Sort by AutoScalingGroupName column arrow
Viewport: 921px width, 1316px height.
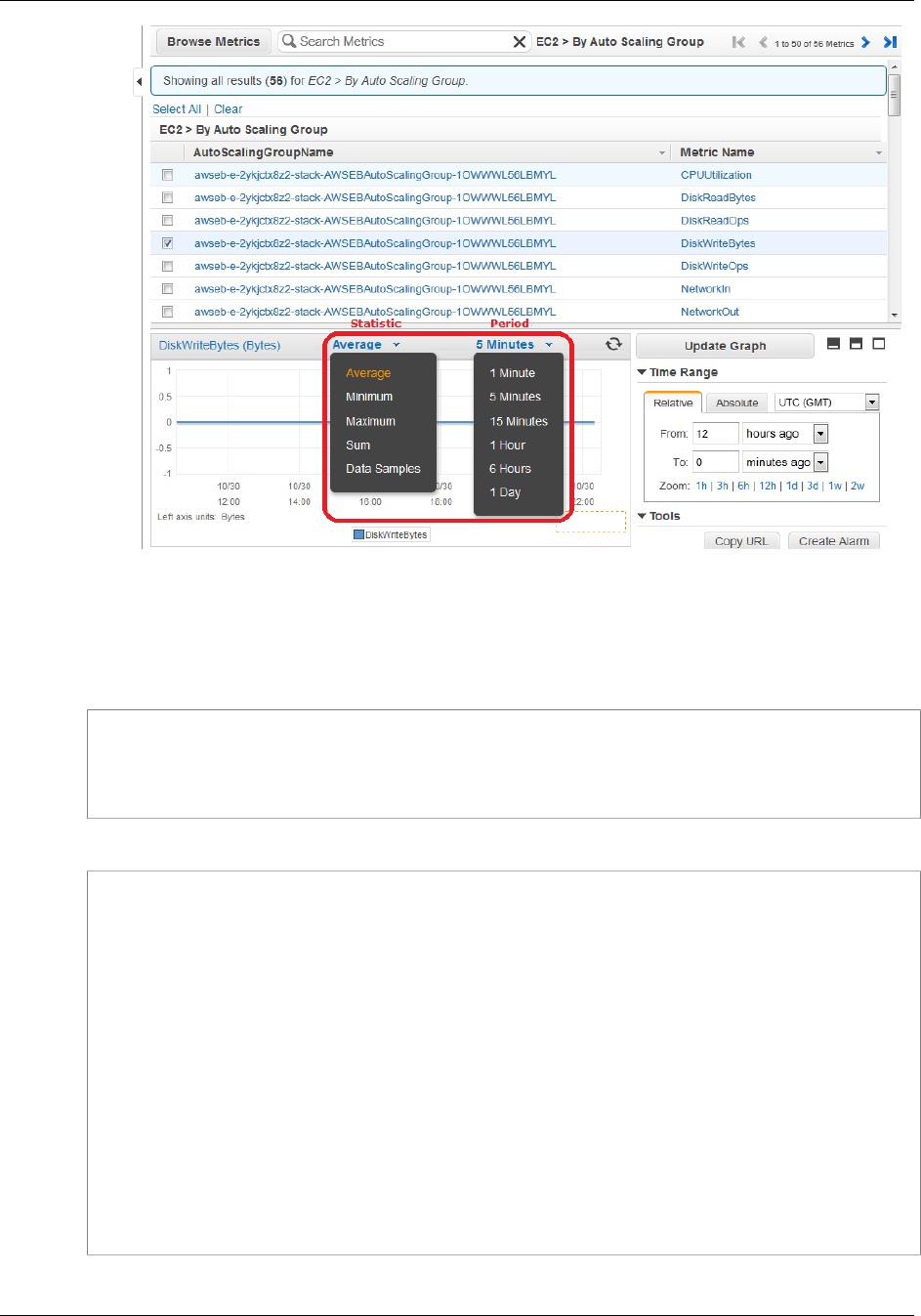pos(662,153)
